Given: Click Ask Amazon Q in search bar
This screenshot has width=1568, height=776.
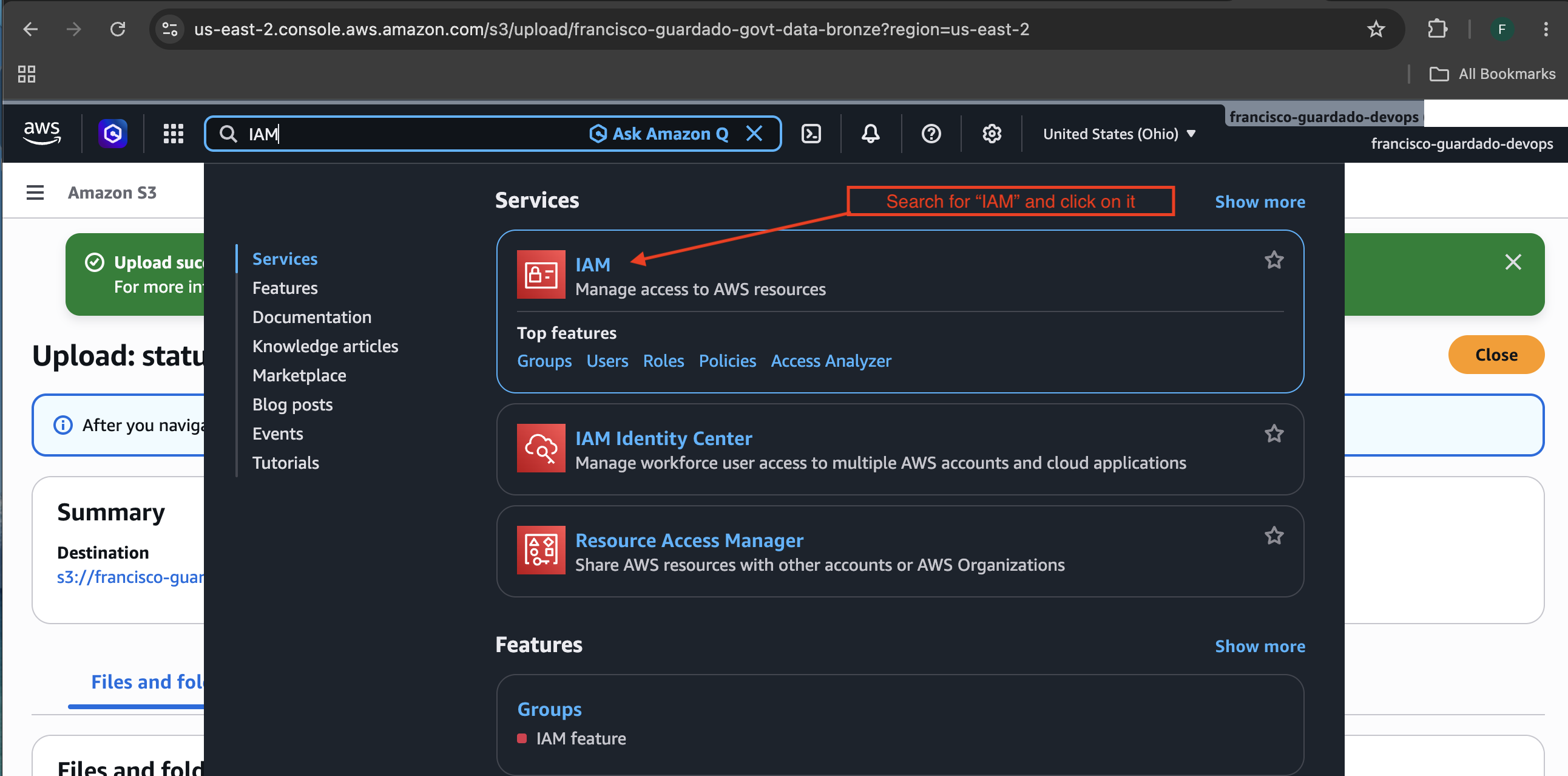Looking at the screenshot, I should [x=659, y=134].
